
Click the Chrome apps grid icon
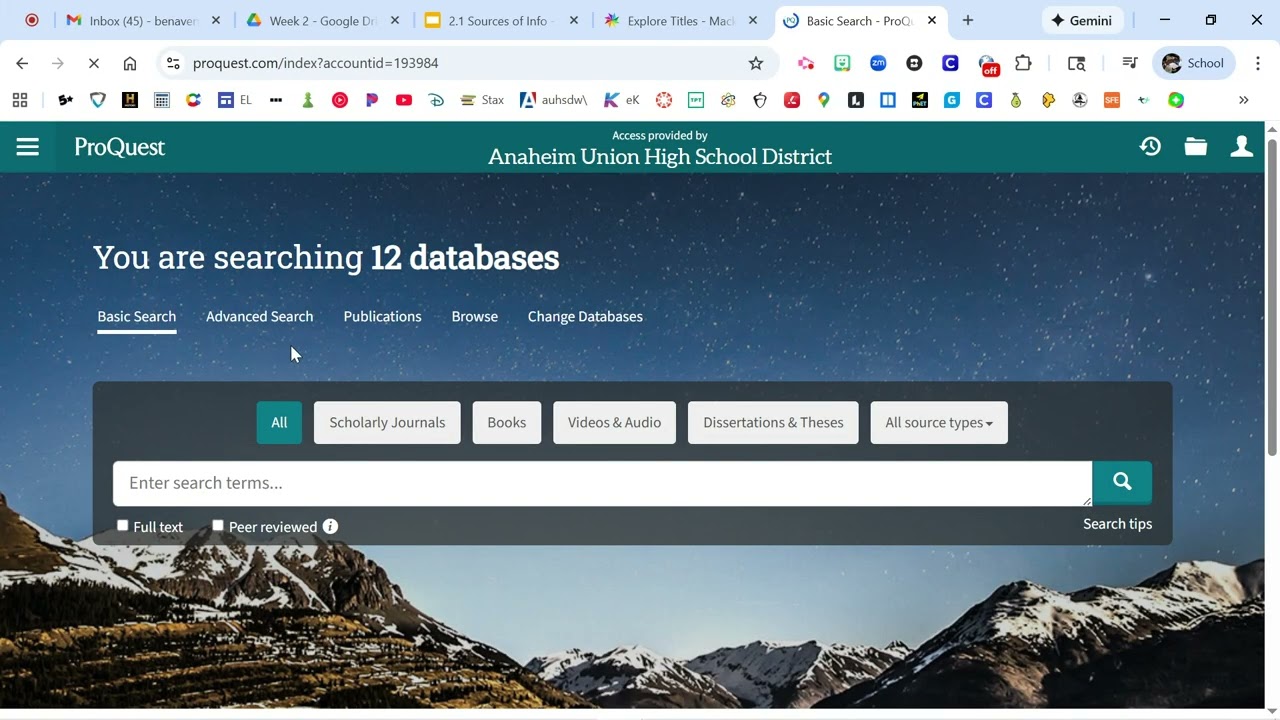tap(20, 100)
